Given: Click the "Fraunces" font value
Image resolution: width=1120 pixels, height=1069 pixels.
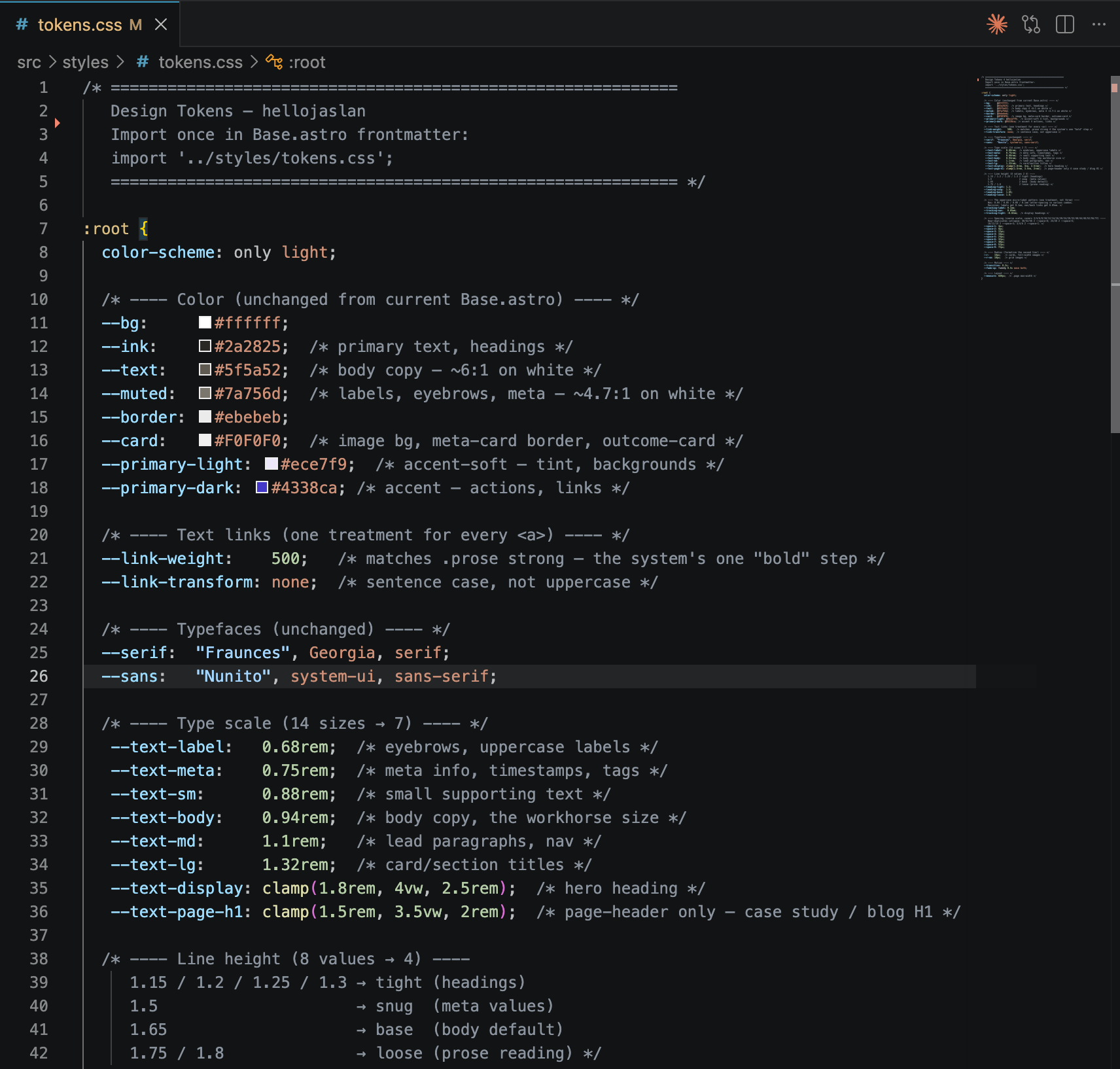Looking at the screenshot, I should pos(243,652).
